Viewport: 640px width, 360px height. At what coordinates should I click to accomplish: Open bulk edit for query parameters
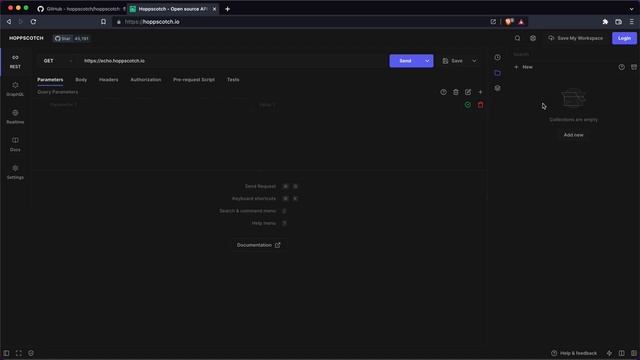click(468, 92)
